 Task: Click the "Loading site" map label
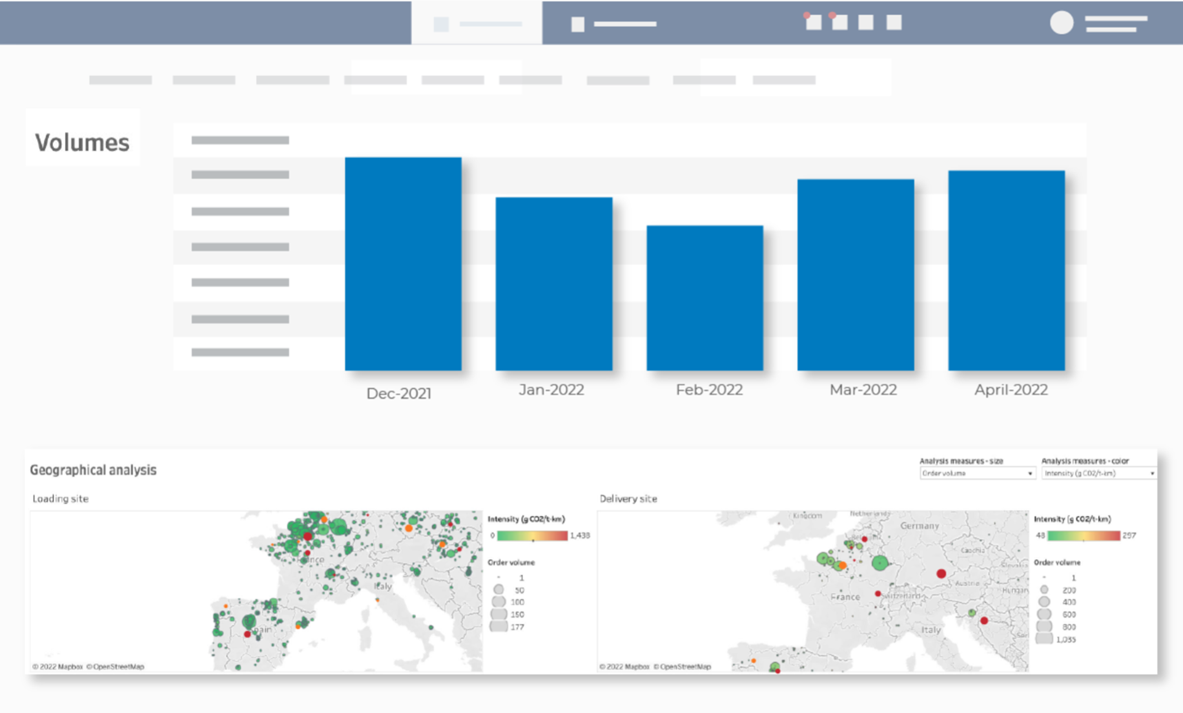[x=60, y=499]
